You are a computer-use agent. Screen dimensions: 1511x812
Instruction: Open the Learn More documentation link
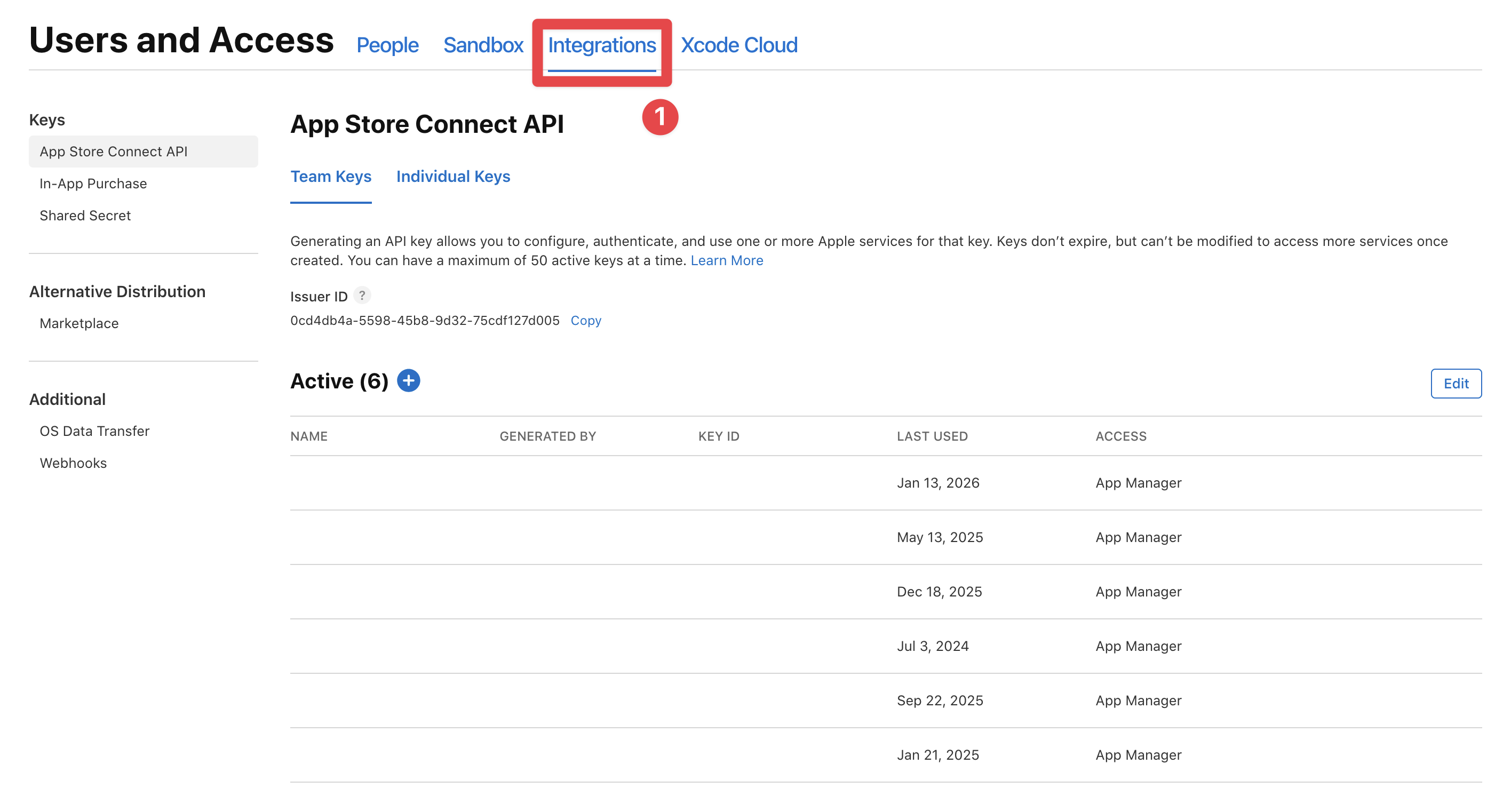(x=727, y=260)
